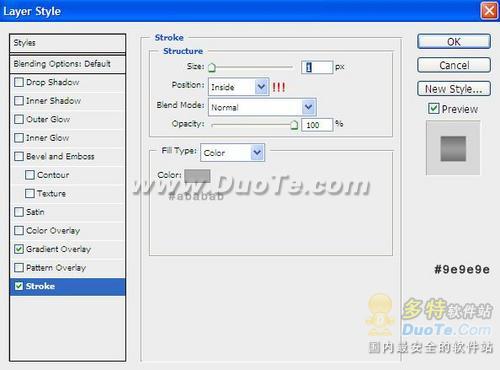
Task: Click the Size slider handle
Action: click(212, 68)
